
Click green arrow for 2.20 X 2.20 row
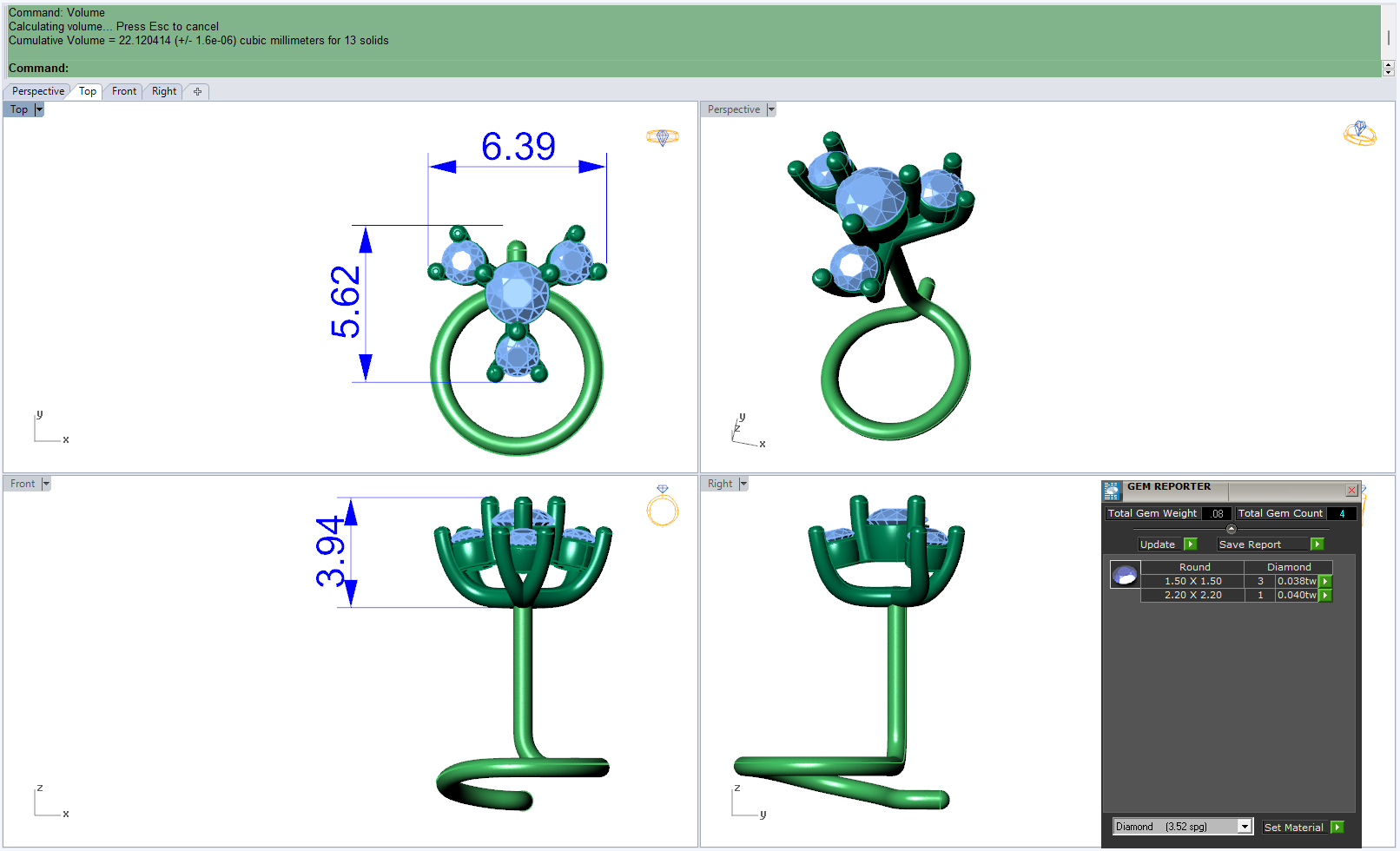[1325, 595]
